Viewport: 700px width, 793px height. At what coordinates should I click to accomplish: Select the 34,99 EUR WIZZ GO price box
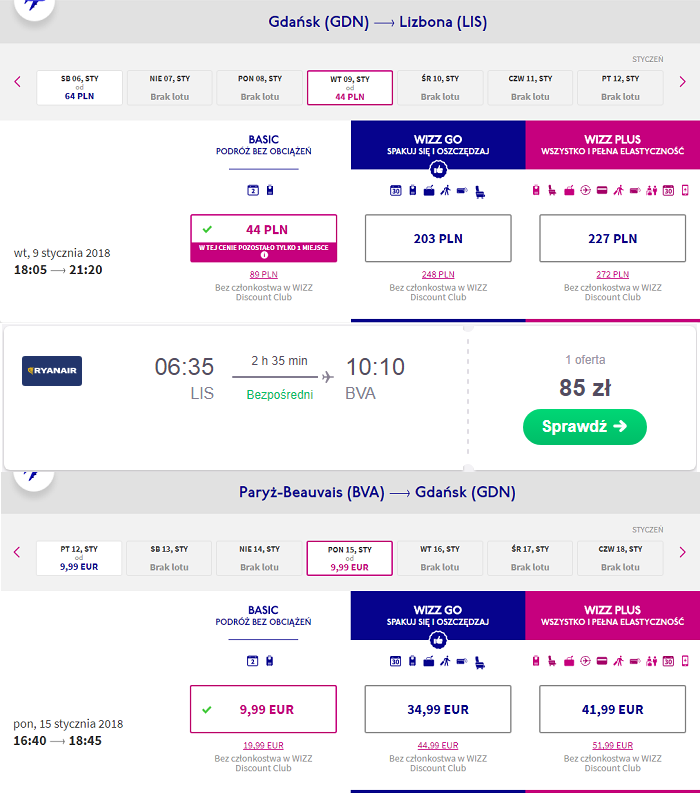(x=438, y=709)
